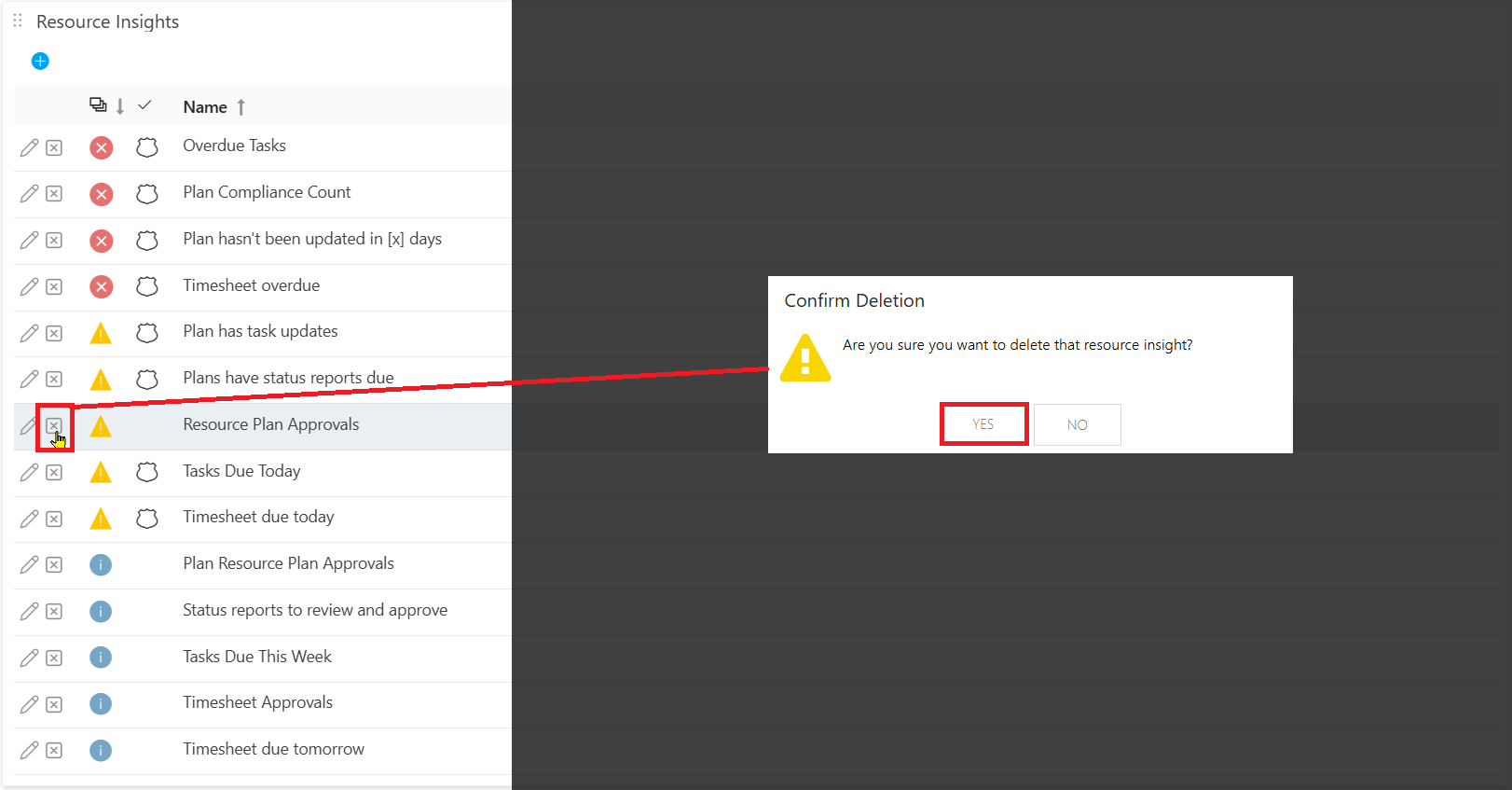Image resolution: width=1512 pixels, height=790 pixels.
Task: Delete the Resource Plan Approvals insight
Action: point(54,425)
